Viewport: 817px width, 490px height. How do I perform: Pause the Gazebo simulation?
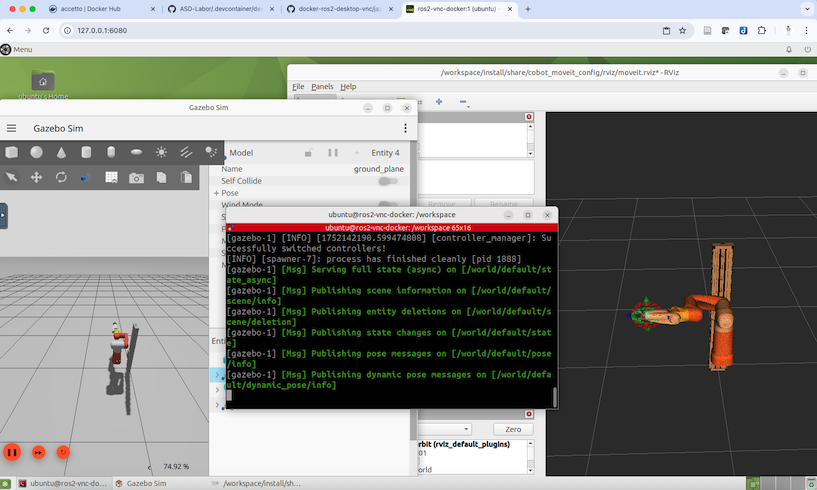[x=12, y=452]
